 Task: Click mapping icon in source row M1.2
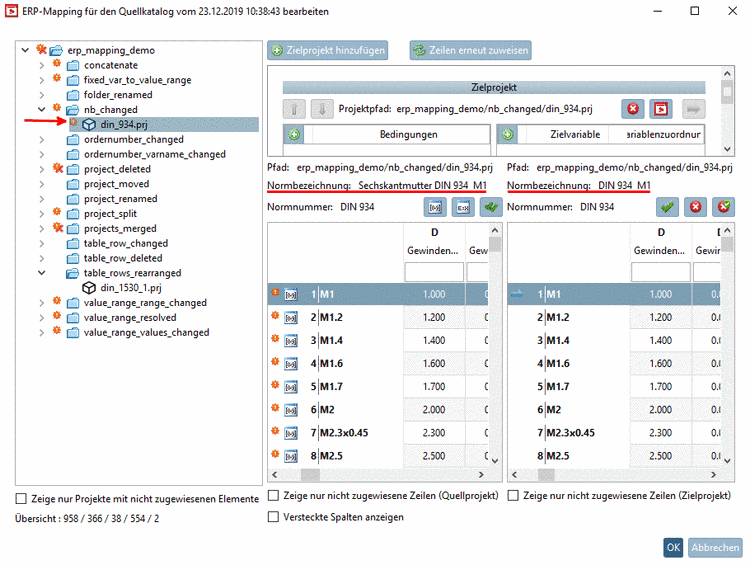pos(291,318)
